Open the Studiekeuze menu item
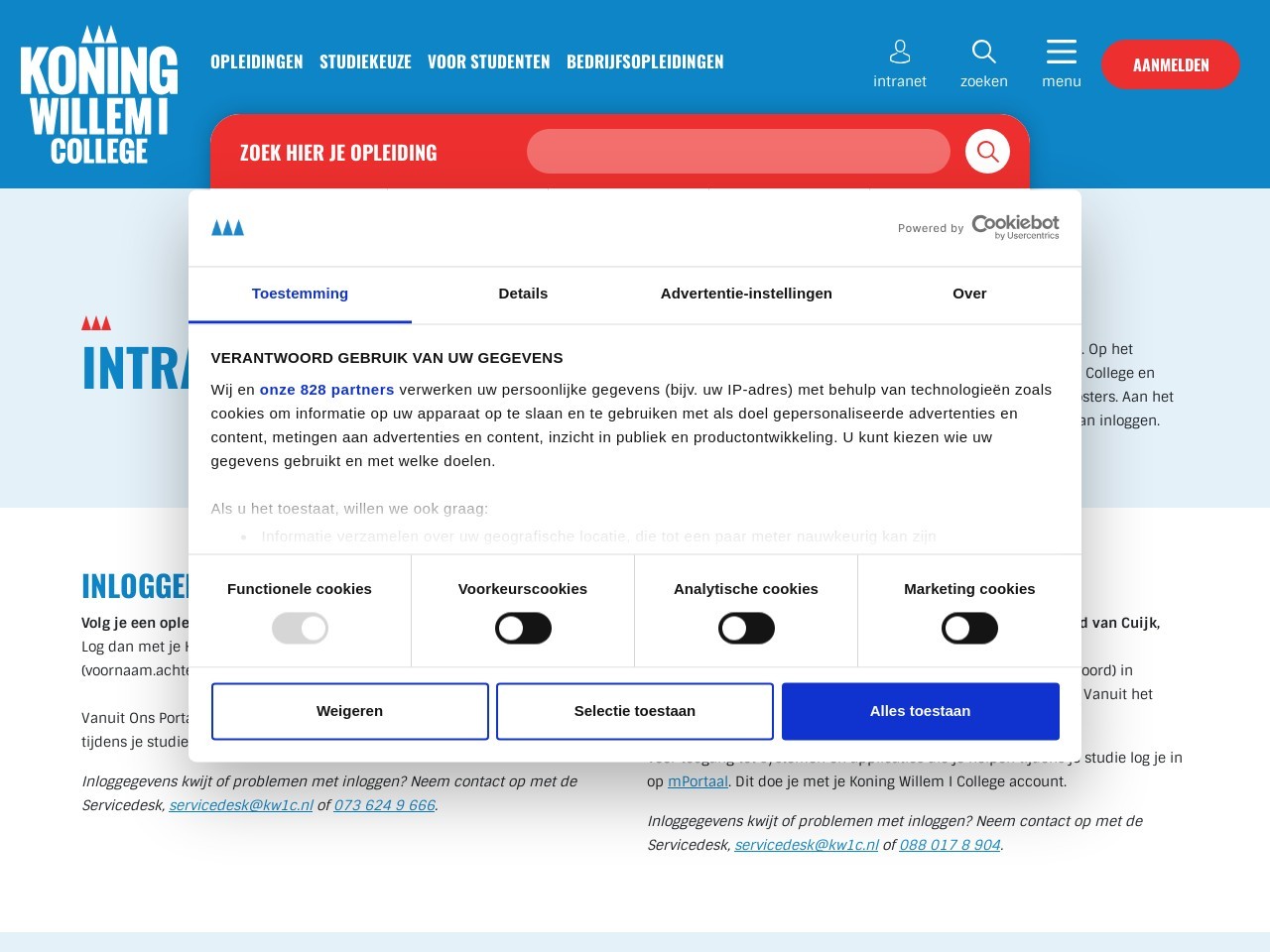The image size is (1270, 952). 365,61
